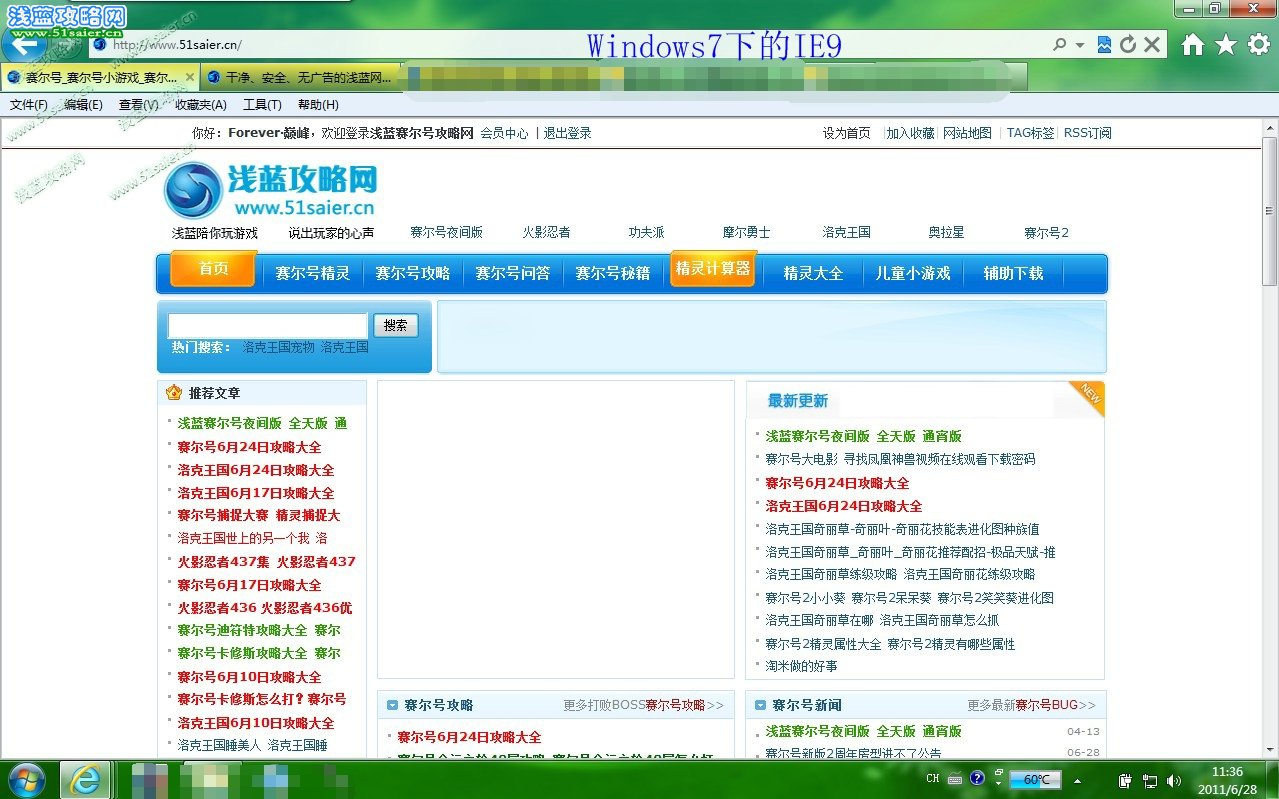
Task: Click the site search text box
Action: point(268,325)
